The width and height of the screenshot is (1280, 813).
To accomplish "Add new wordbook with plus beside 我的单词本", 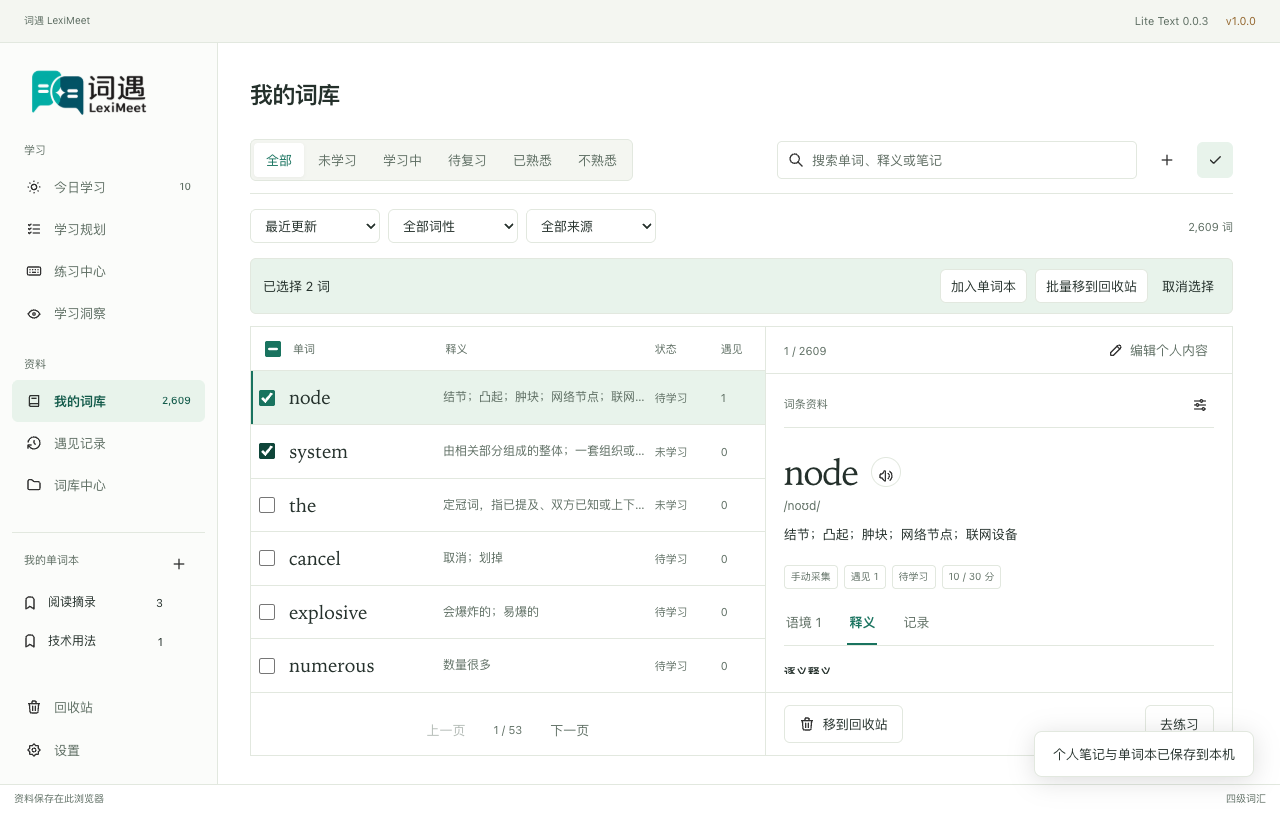I will [179, 564].
